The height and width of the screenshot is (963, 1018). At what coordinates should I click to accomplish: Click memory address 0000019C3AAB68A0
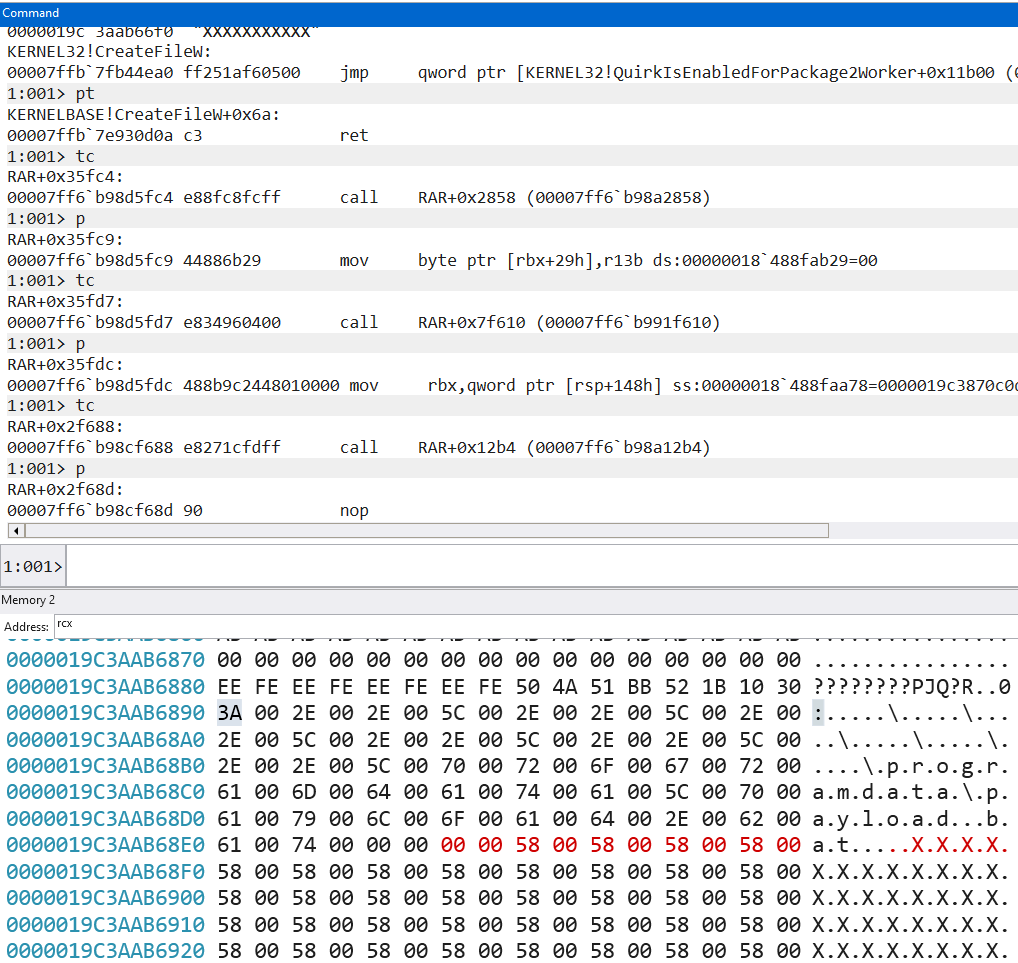105,740
